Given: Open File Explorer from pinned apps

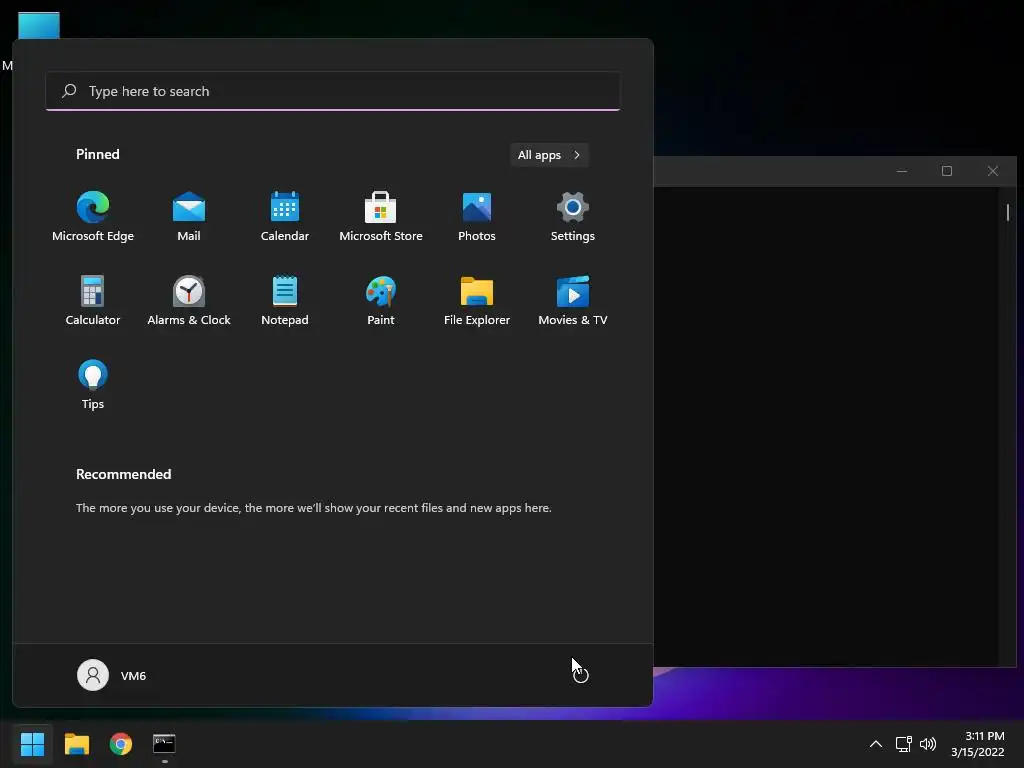Looking at the screenshot, I should pos(477,300).
